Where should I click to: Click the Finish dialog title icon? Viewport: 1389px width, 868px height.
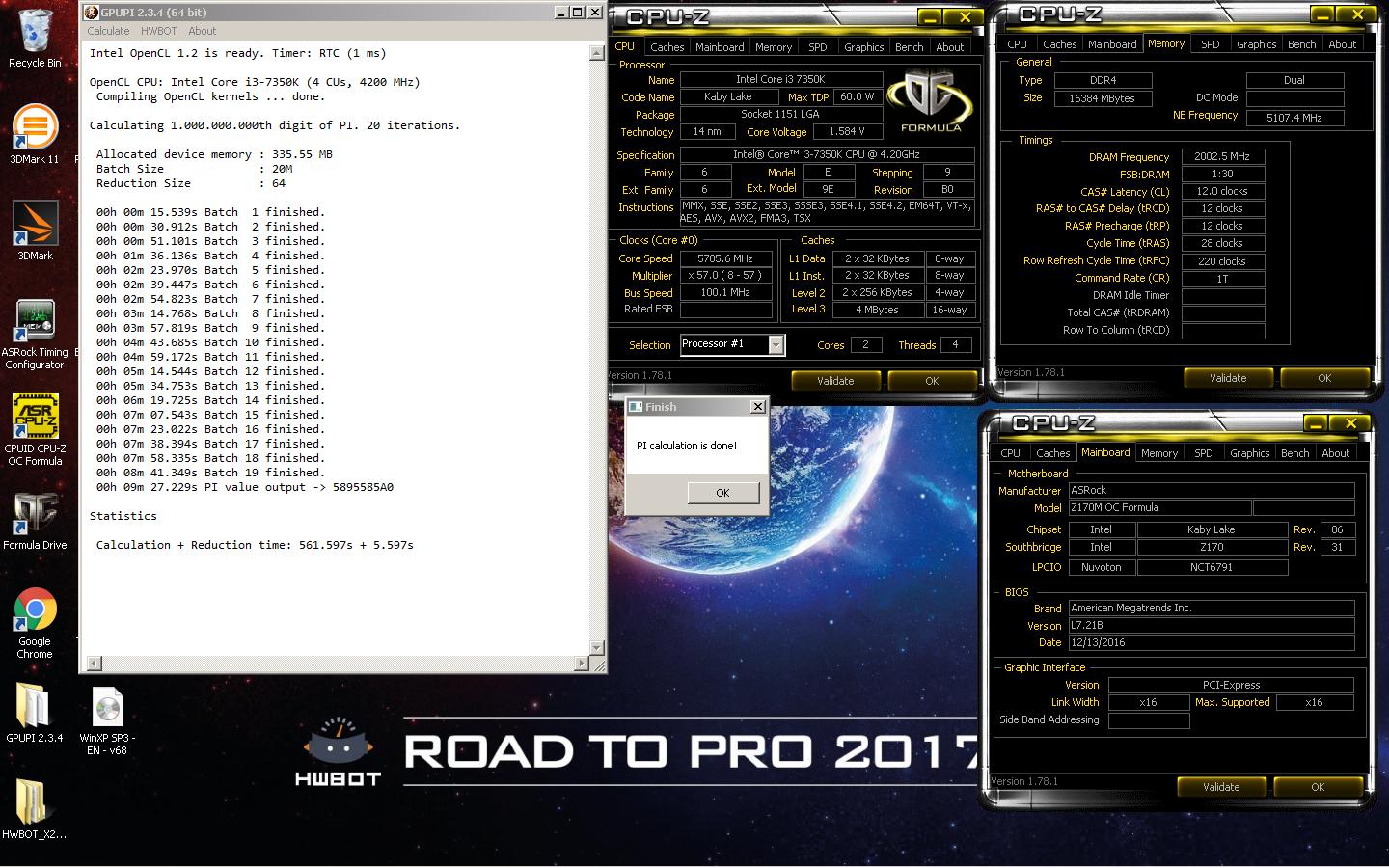[x=636, y=407]
